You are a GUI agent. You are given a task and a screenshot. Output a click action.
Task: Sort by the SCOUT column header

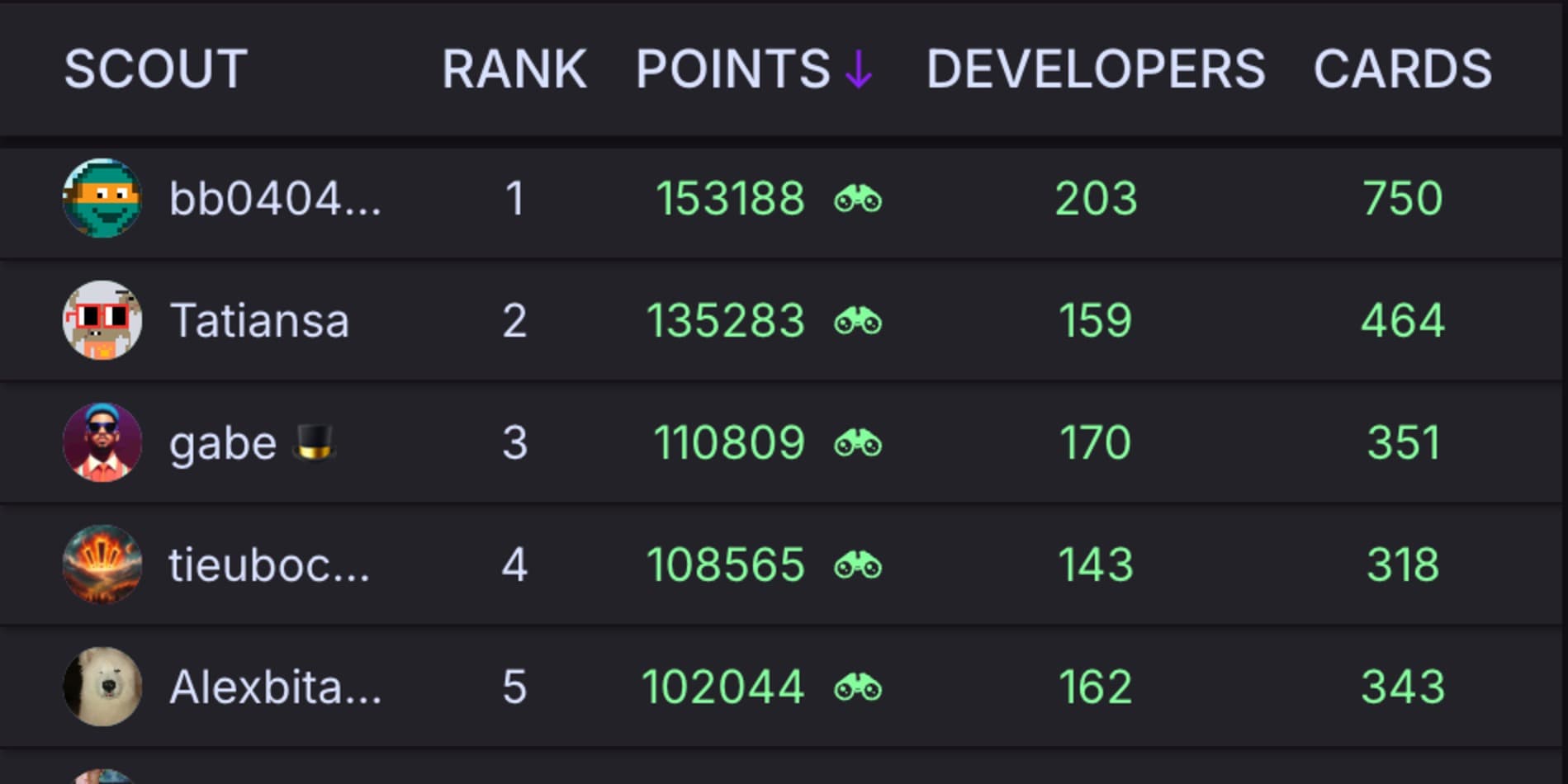[x=155, y=68]
